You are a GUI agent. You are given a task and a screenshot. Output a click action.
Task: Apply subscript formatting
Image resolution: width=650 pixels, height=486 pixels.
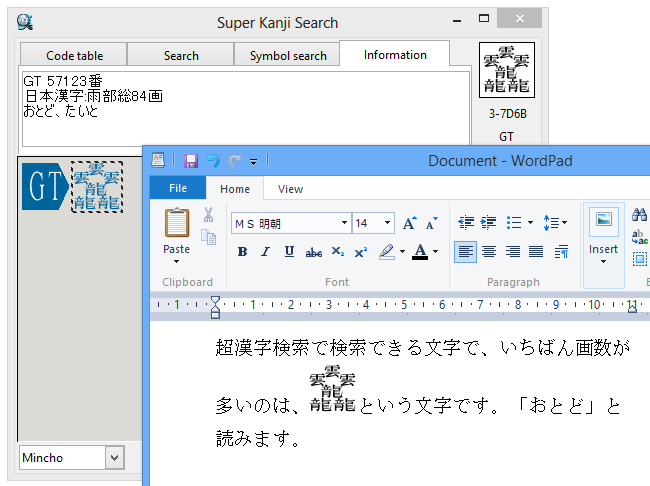[338, 252]
